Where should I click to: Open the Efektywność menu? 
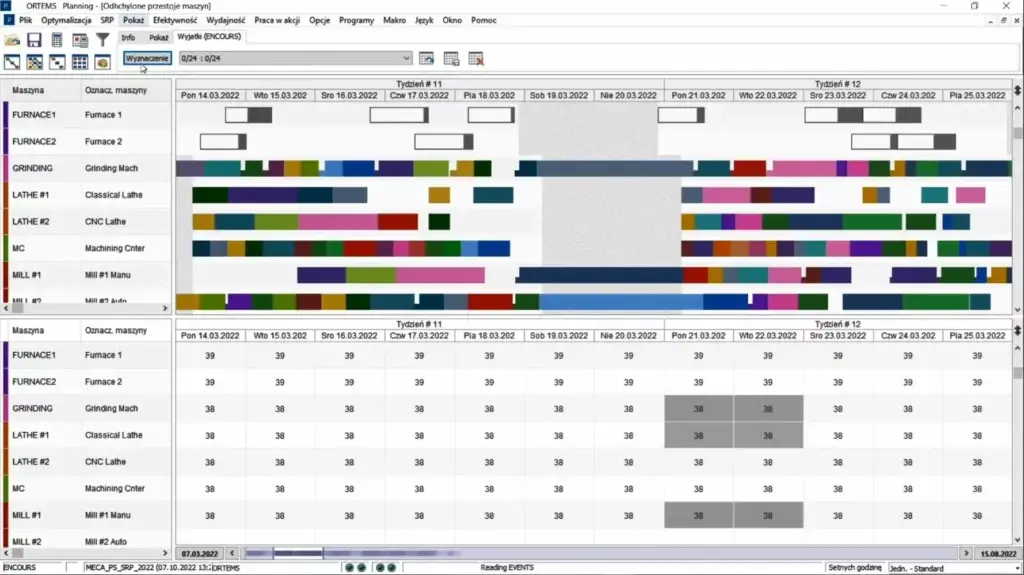coord(175,20)
